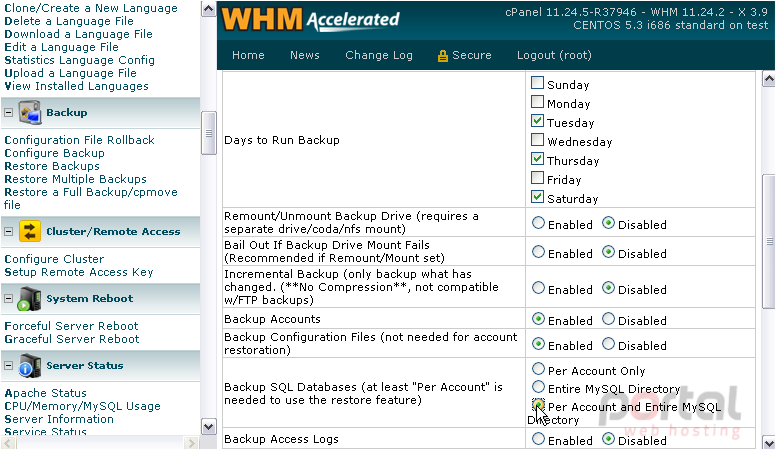Click sidebar scroll up arrow
Viewport: 776px width, 450px height.
click(209, 9)
